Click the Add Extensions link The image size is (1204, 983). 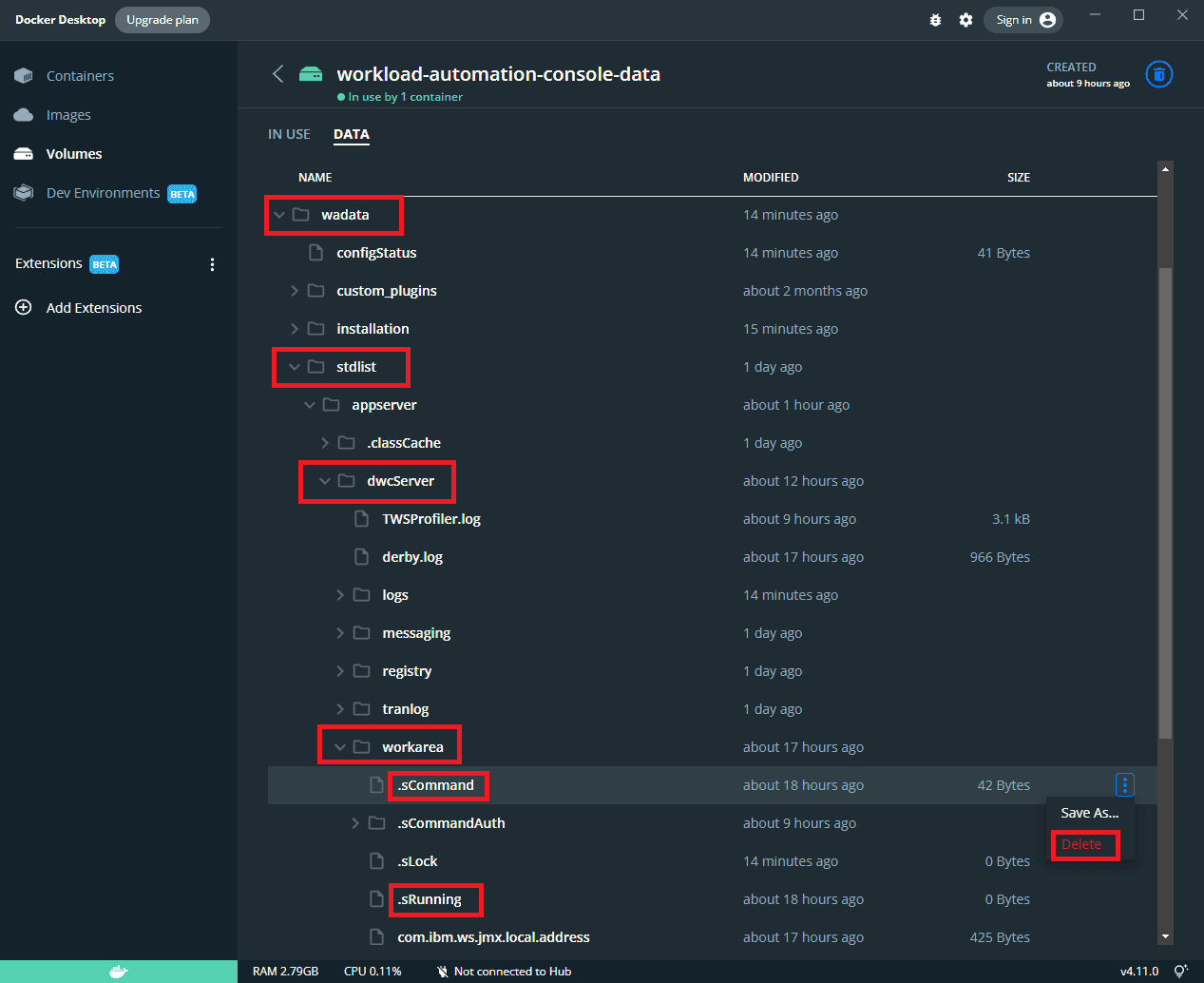[x=94, y=308]
